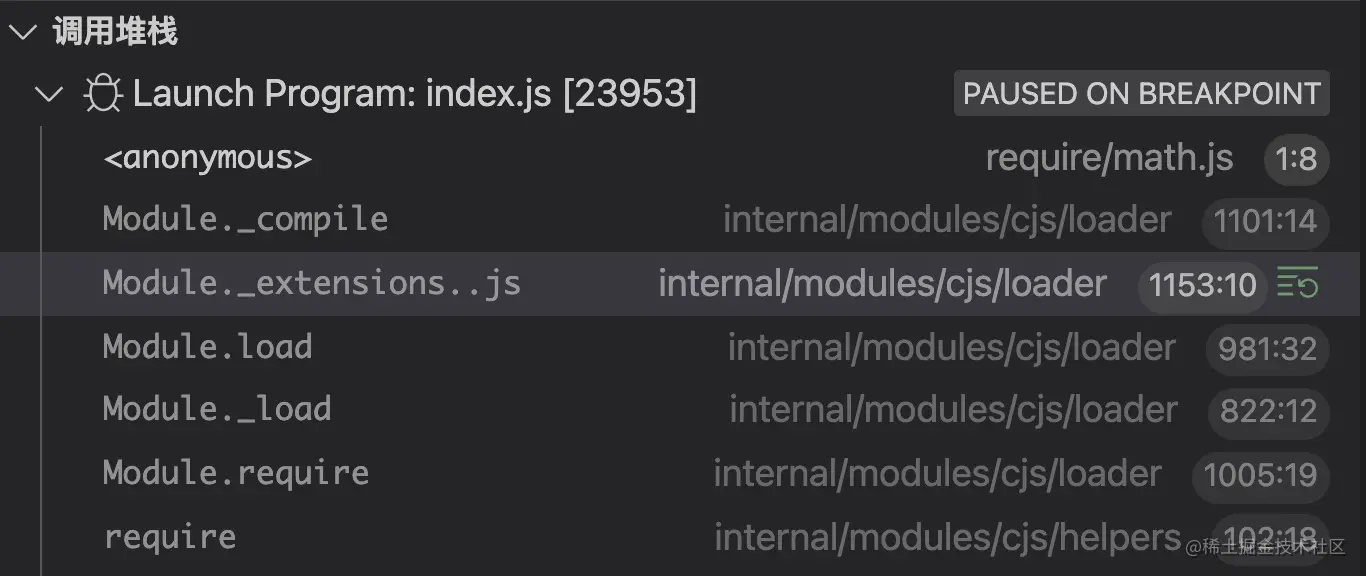The width and height of the screenshot is (1366, 576).
Task: Click the 822:12 line position badge
Action: coord(1268,411)
